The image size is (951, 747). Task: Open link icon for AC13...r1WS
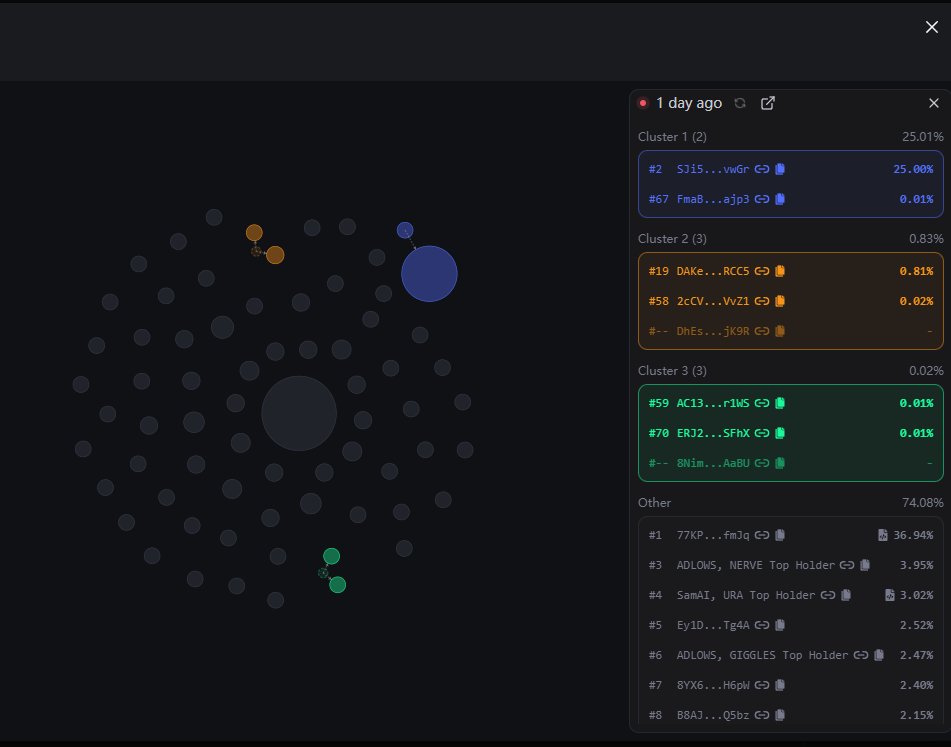[x=762, y=403]
